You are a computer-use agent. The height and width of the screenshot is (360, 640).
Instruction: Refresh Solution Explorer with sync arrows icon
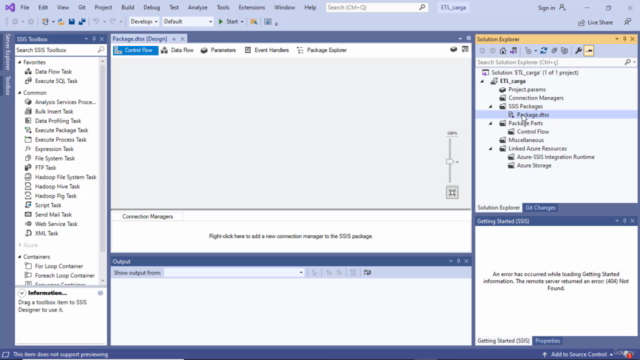click(543, 51)
